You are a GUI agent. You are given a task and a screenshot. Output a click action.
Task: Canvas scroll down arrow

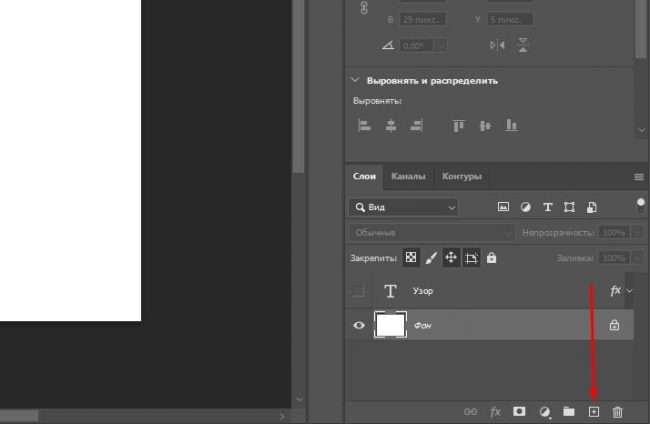tap(299, 399)
